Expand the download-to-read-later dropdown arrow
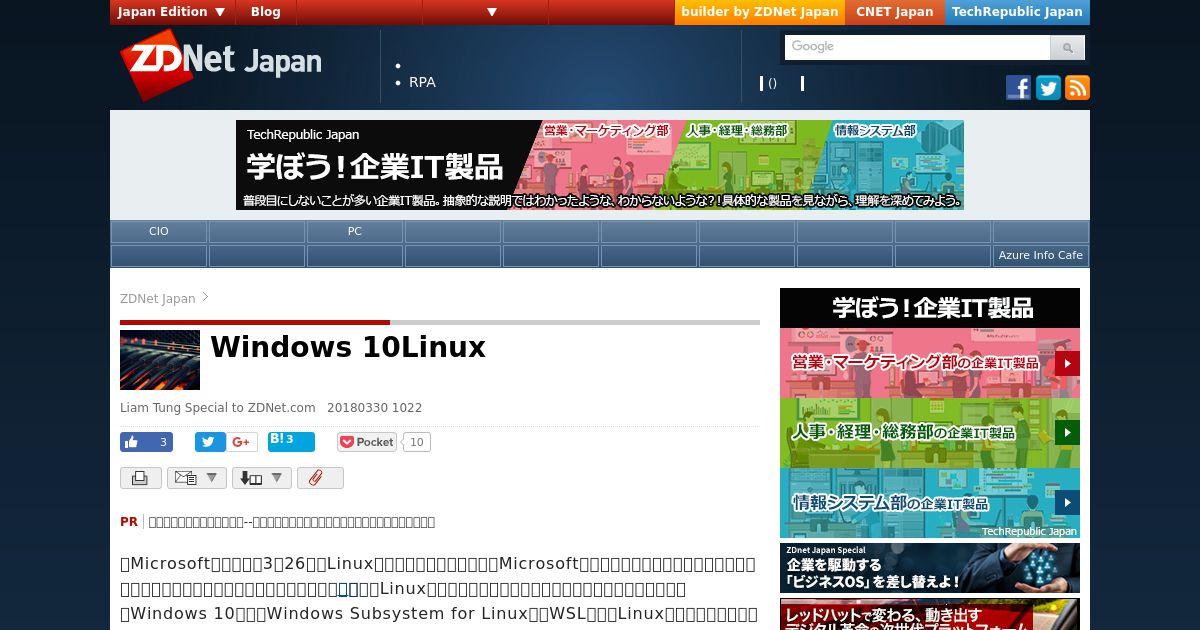This screenshot has width=1200, height=630. pos(277,478)
